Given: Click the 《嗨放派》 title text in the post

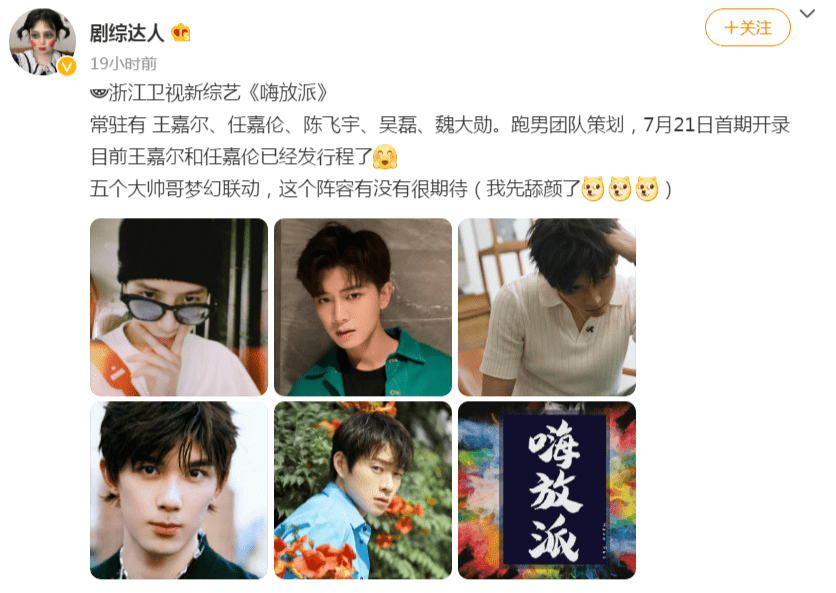Looking at the screenshot, I should [288, 93].
